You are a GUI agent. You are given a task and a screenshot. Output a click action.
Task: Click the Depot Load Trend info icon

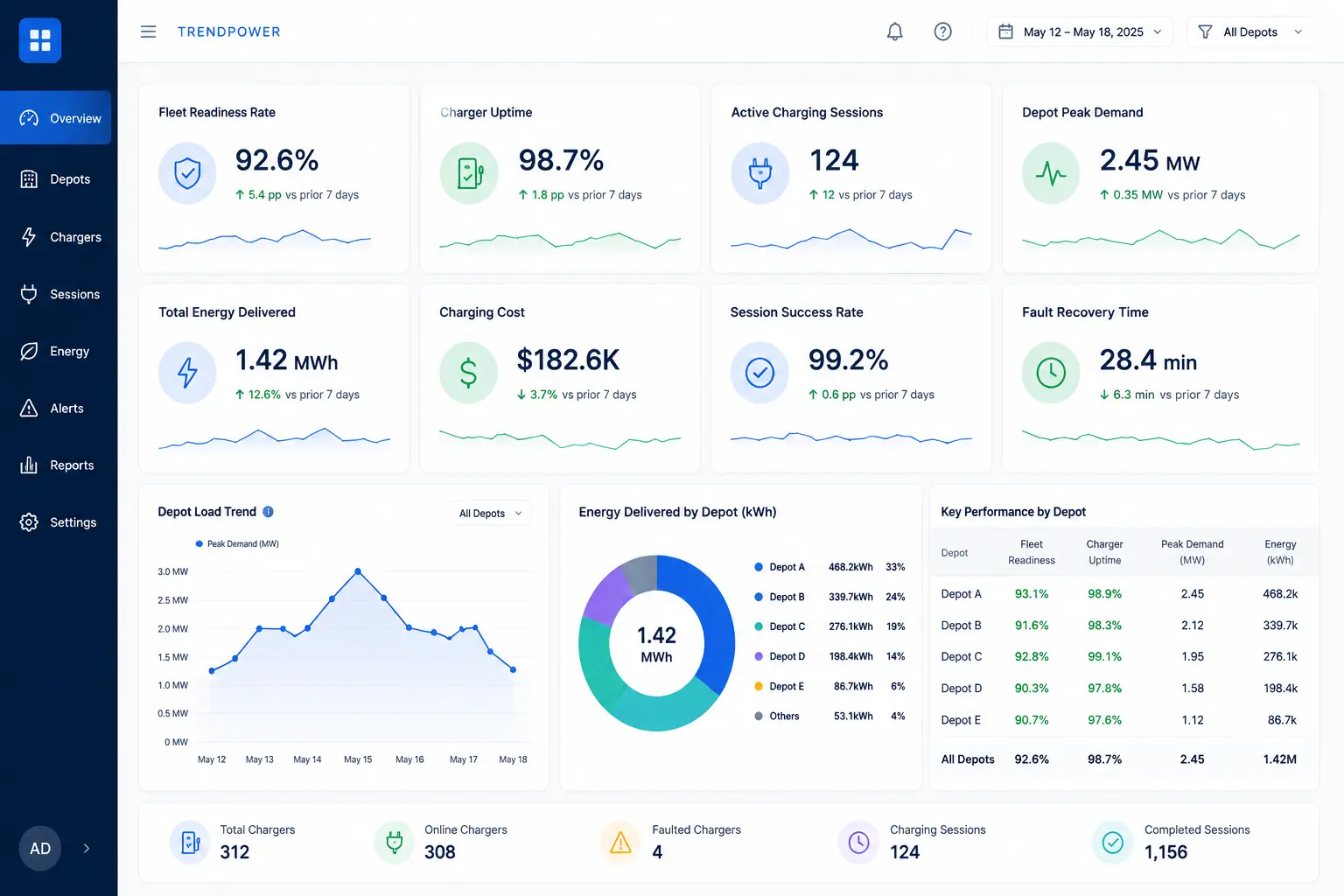pyautogui.click(x=269, y=512)
